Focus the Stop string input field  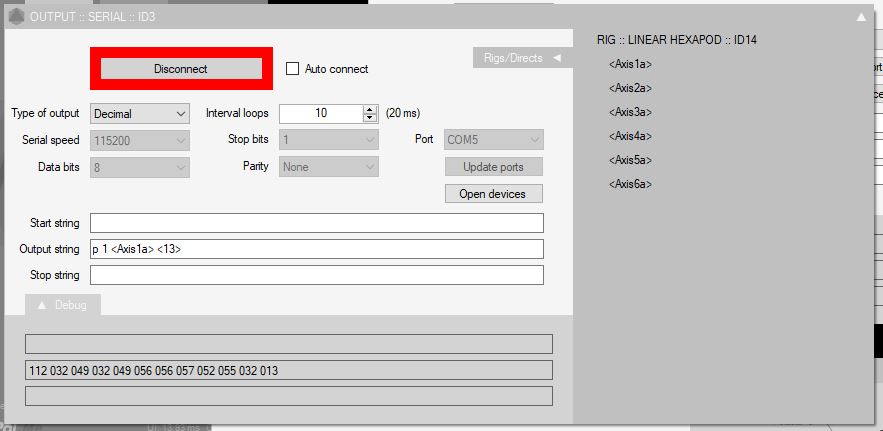click(x=316, y=275)
